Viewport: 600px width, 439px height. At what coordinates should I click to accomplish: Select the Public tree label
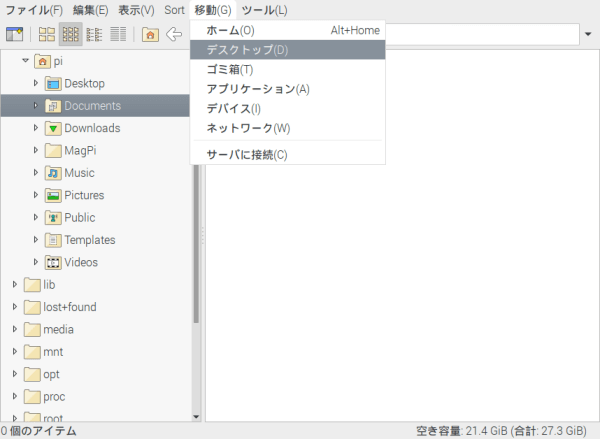pyautogui.click(x=80, y=217)
